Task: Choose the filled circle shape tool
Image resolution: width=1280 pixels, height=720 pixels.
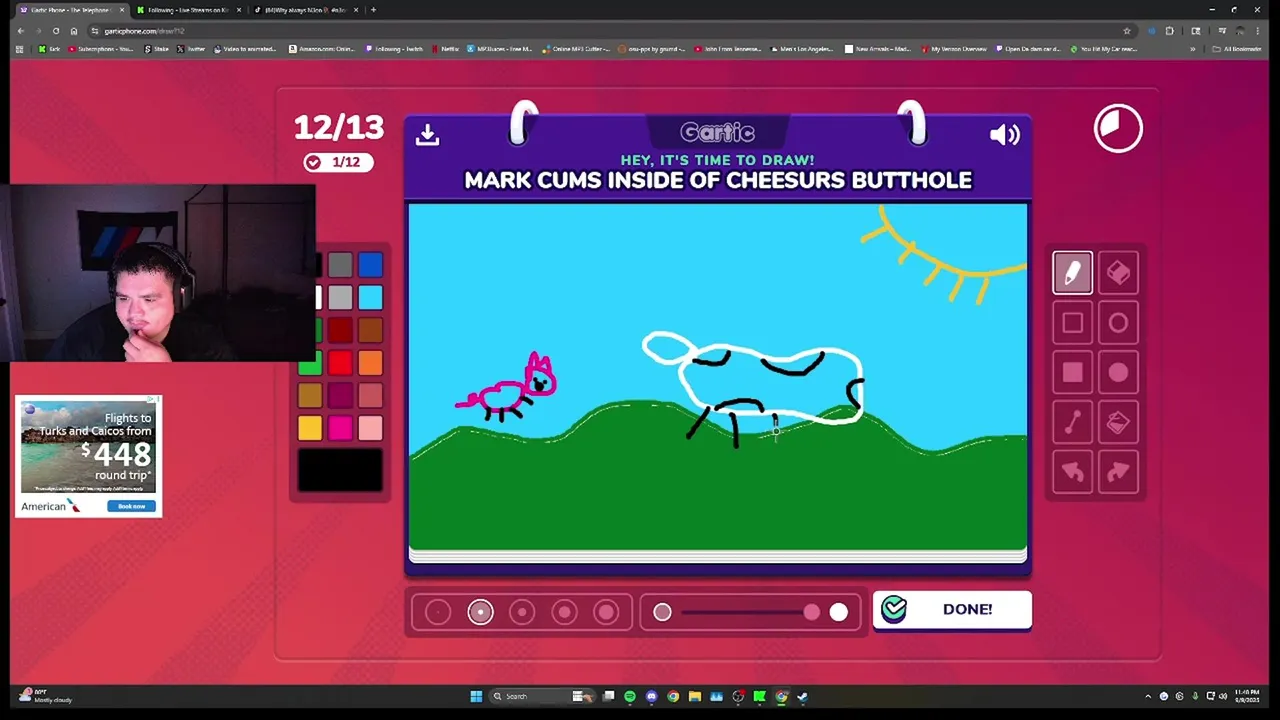Action: [x=1118, y=373]
